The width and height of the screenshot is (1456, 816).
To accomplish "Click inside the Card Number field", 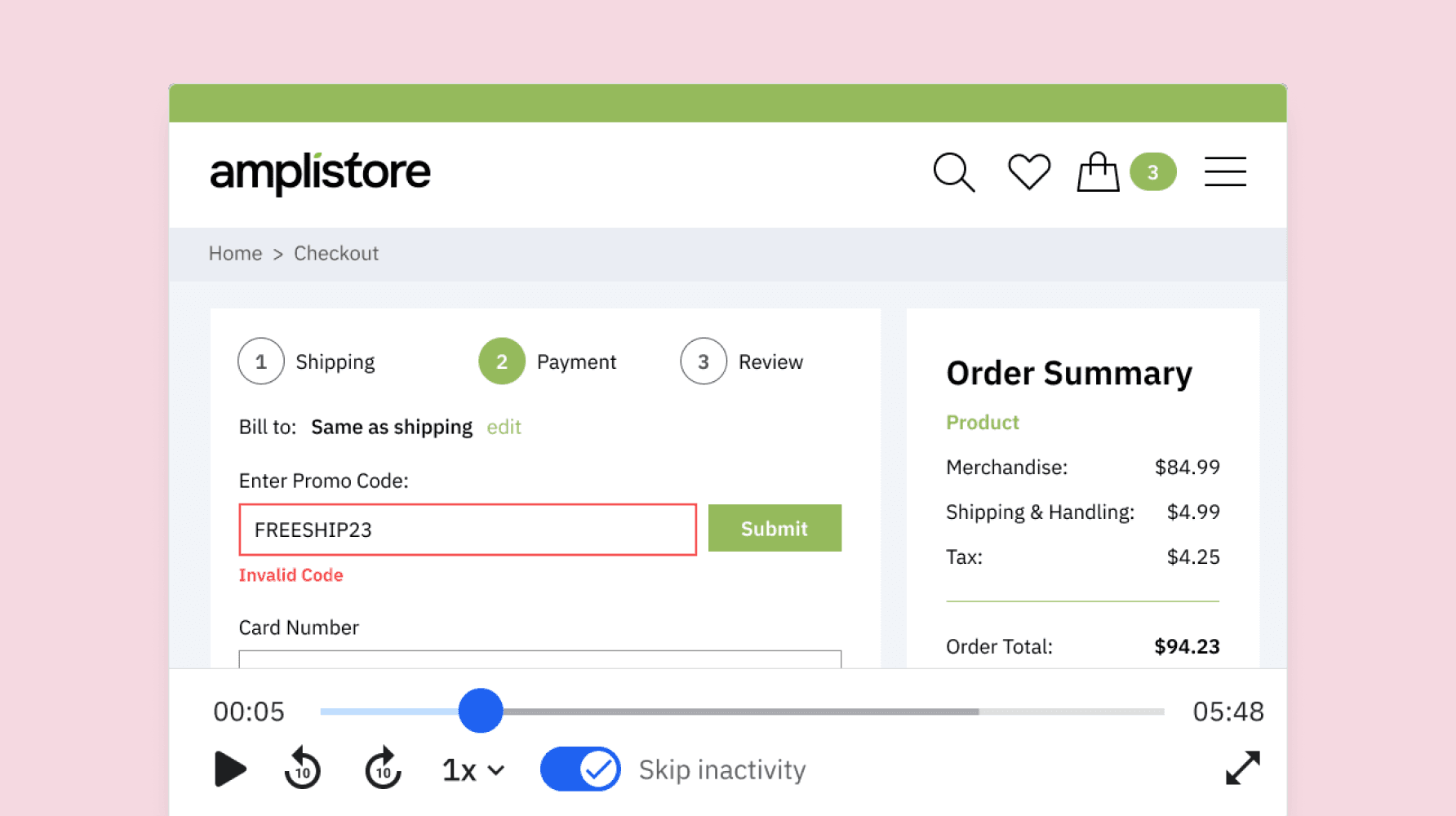I will click(x=539, y=663).
